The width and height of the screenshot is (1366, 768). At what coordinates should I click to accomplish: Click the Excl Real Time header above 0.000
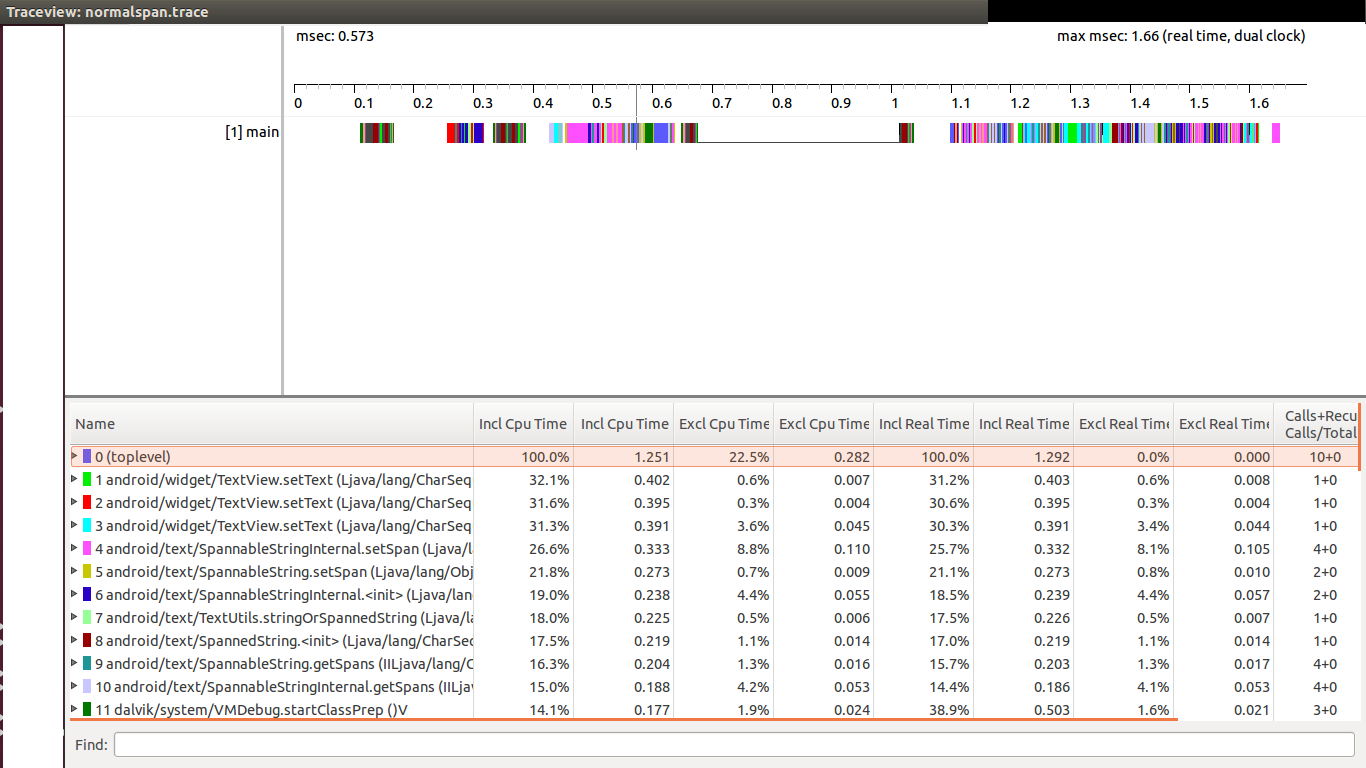point(1223,424)
